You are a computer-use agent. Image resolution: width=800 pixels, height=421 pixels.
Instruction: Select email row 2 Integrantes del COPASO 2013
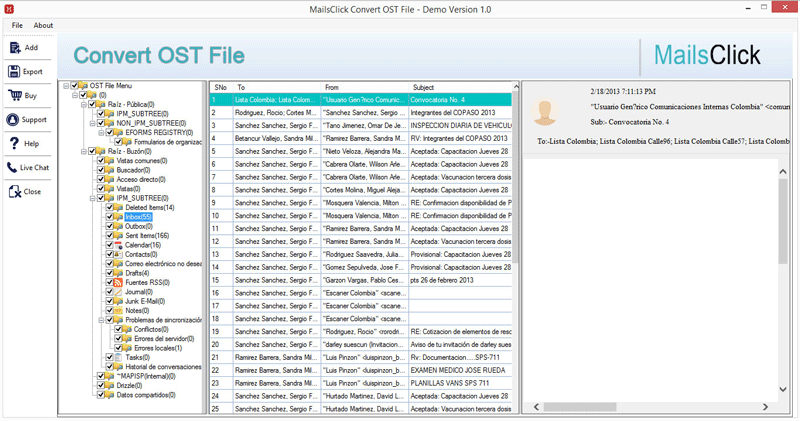[361, 113]
